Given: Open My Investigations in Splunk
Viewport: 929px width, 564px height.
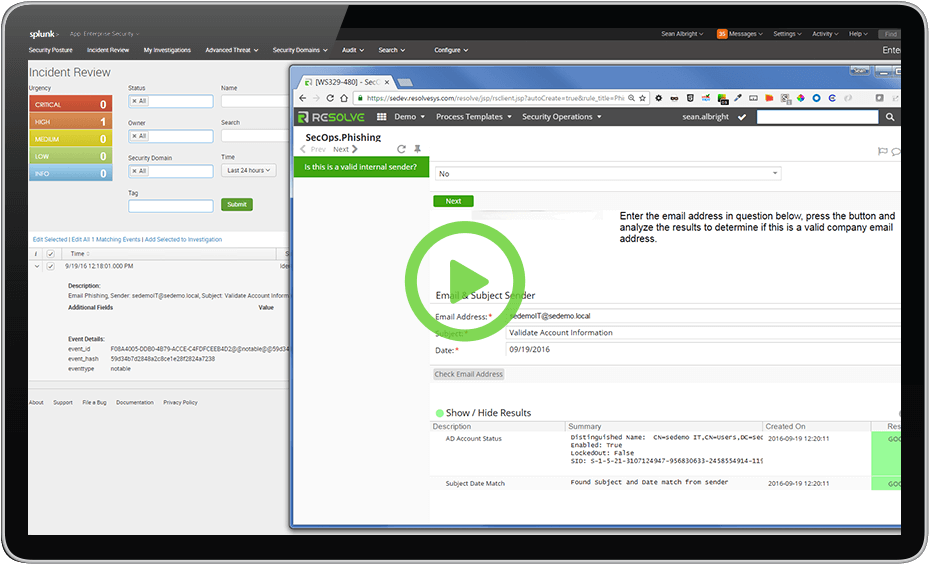Looking at the screenshot, I should pos(167,50).
